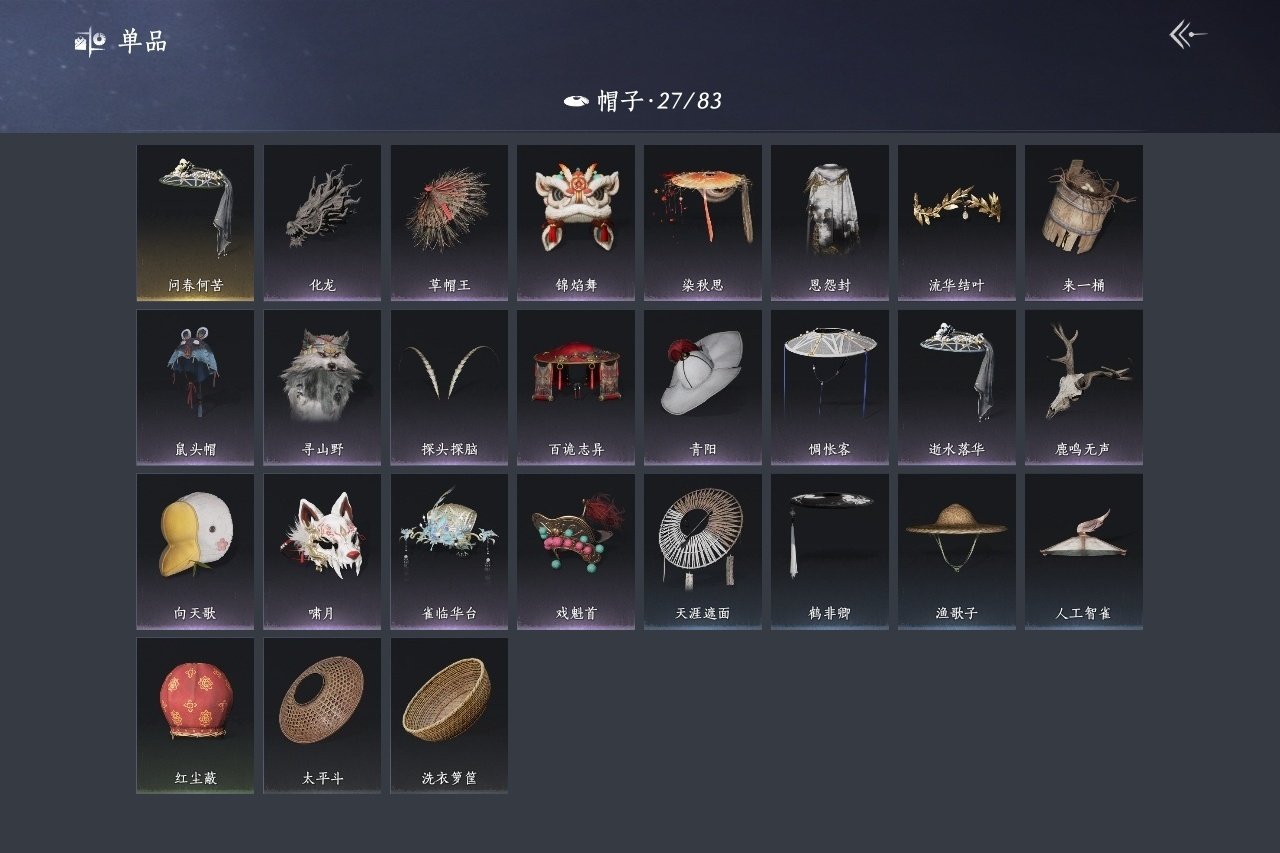1280x853 pixels.
Task: Click the back arrow icon at top right
Action: click(x=1188, y=36)
